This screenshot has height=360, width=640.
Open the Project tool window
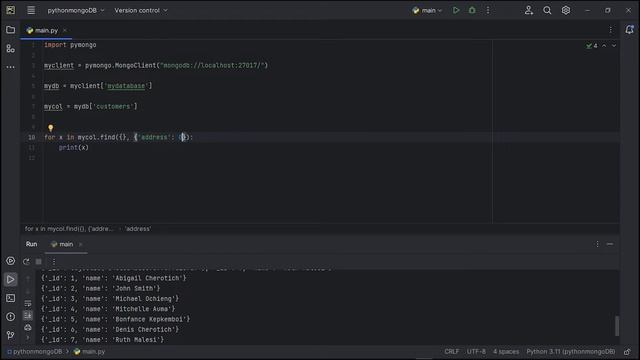tap(11, 30)
